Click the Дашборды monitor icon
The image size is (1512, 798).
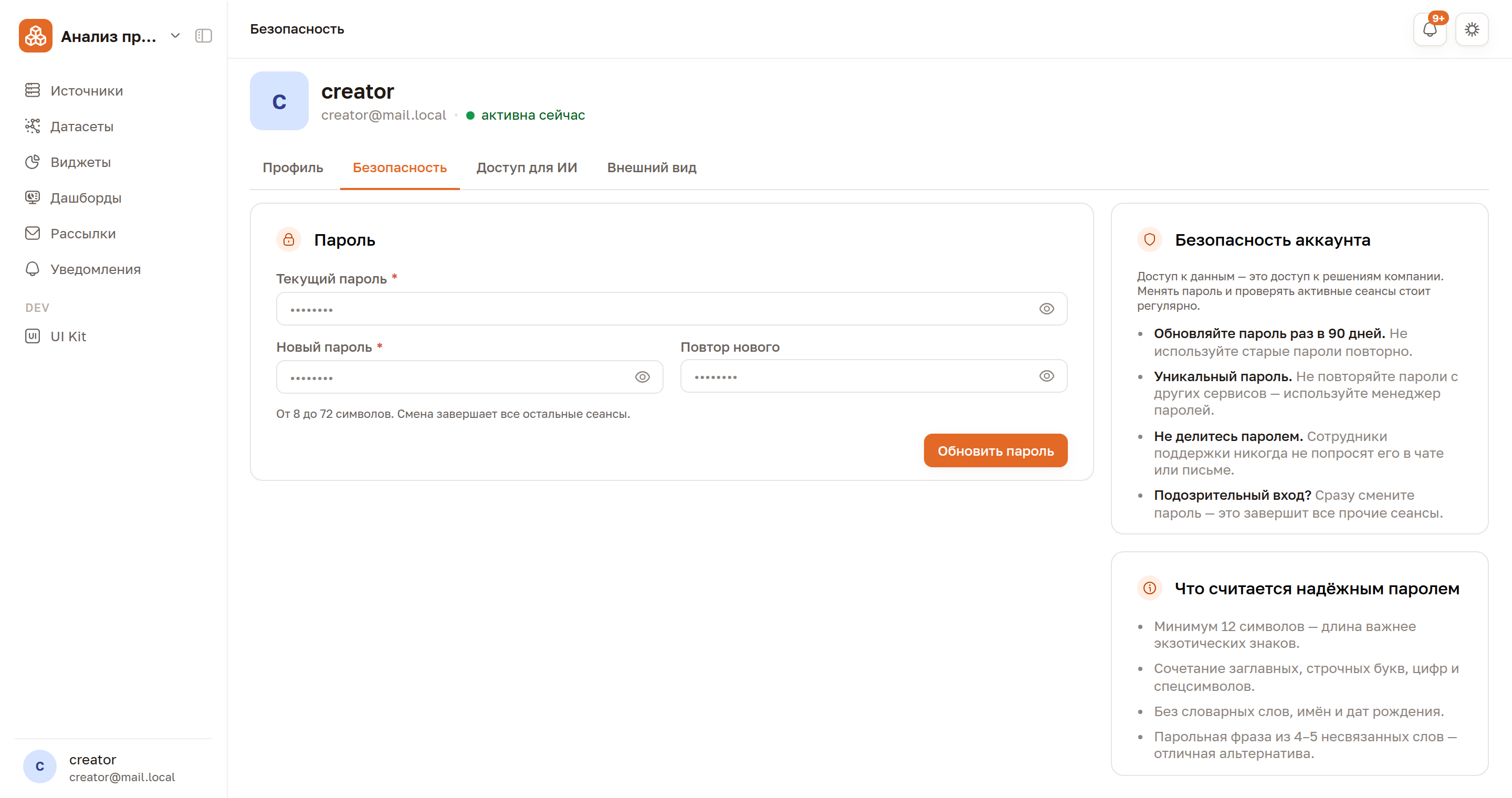(32, 198)
